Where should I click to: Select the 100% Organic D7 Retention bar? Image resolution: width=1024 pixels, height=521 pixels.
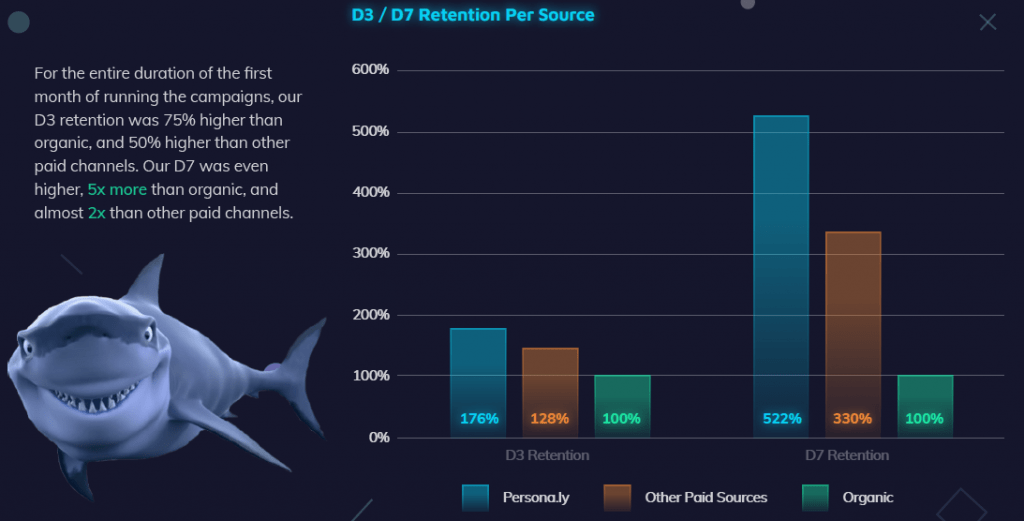click(925, 406)
